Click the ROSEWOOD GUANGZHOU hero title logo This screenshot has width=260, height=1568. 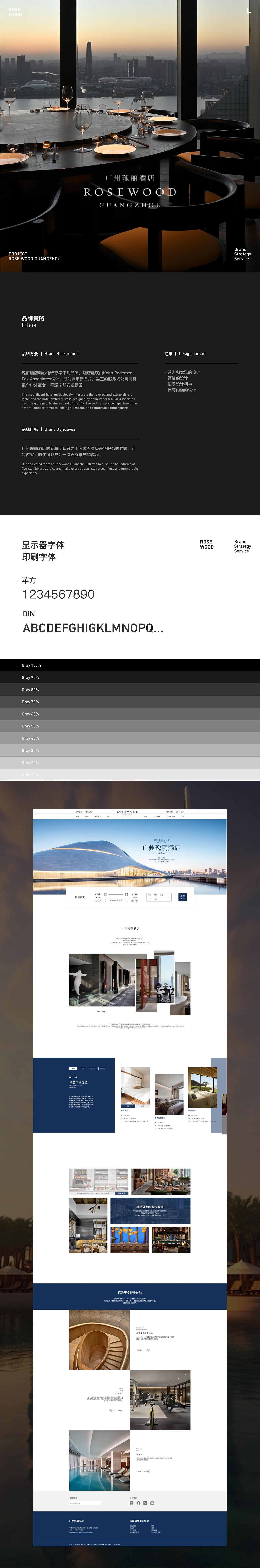click(x=130, y=191)
